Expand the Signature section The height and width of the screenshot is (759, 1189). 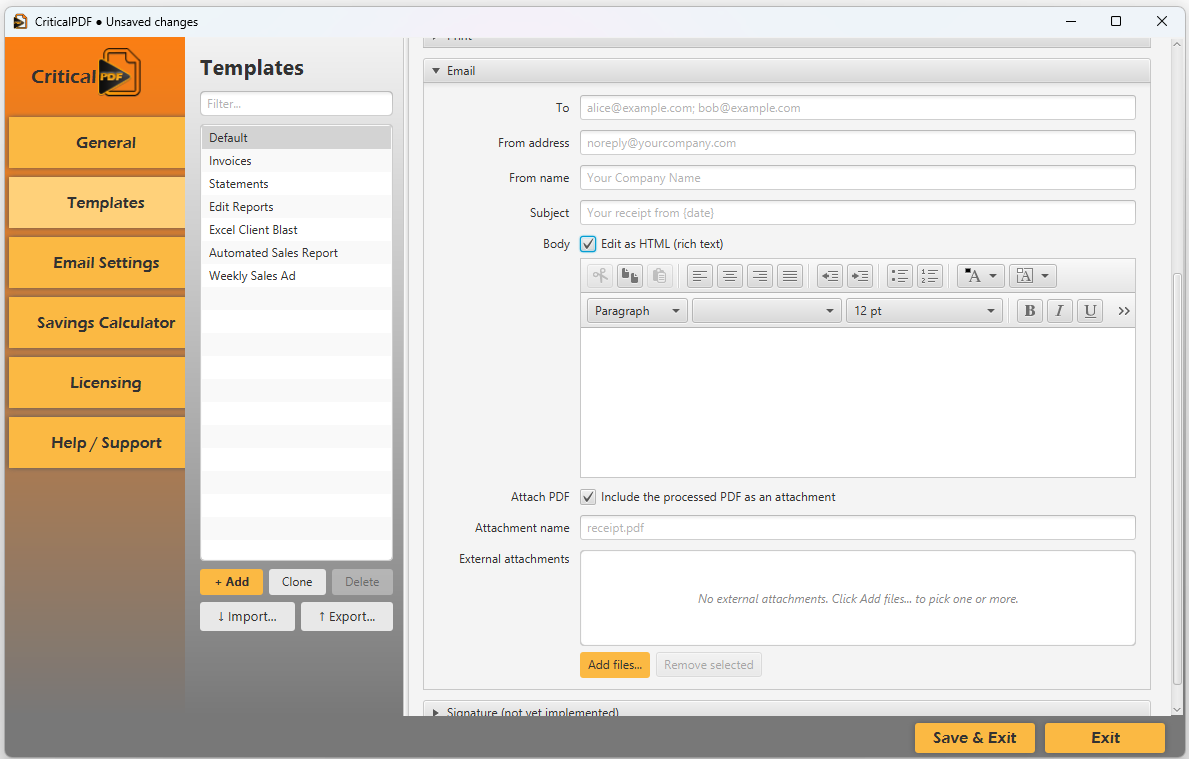[436, 712]
